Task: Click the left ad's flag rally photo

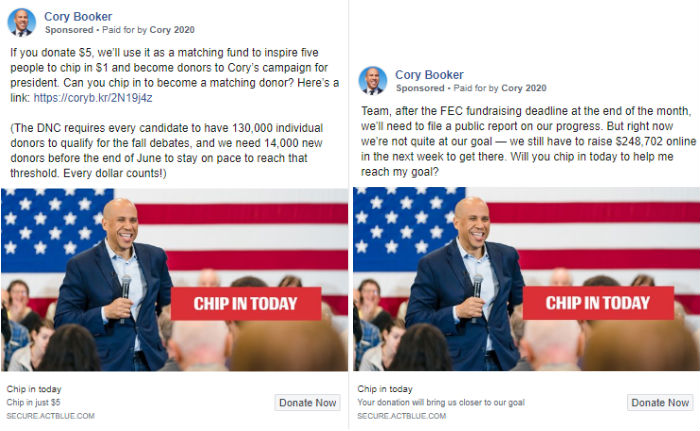Action: point(175,280)
